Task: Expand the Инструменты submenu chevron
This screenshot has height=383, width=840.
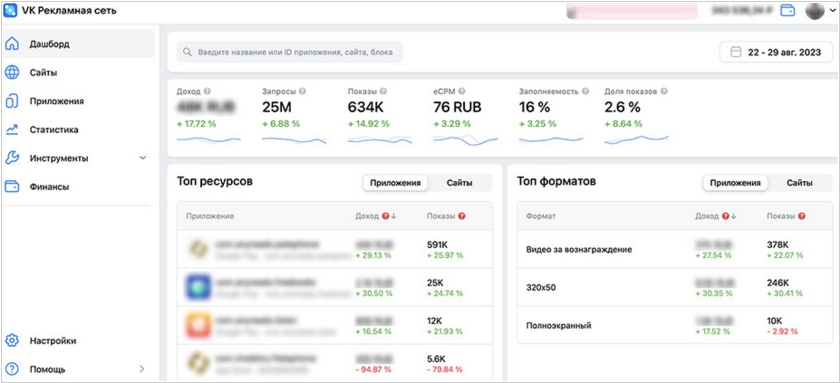Action: (142, 158)
